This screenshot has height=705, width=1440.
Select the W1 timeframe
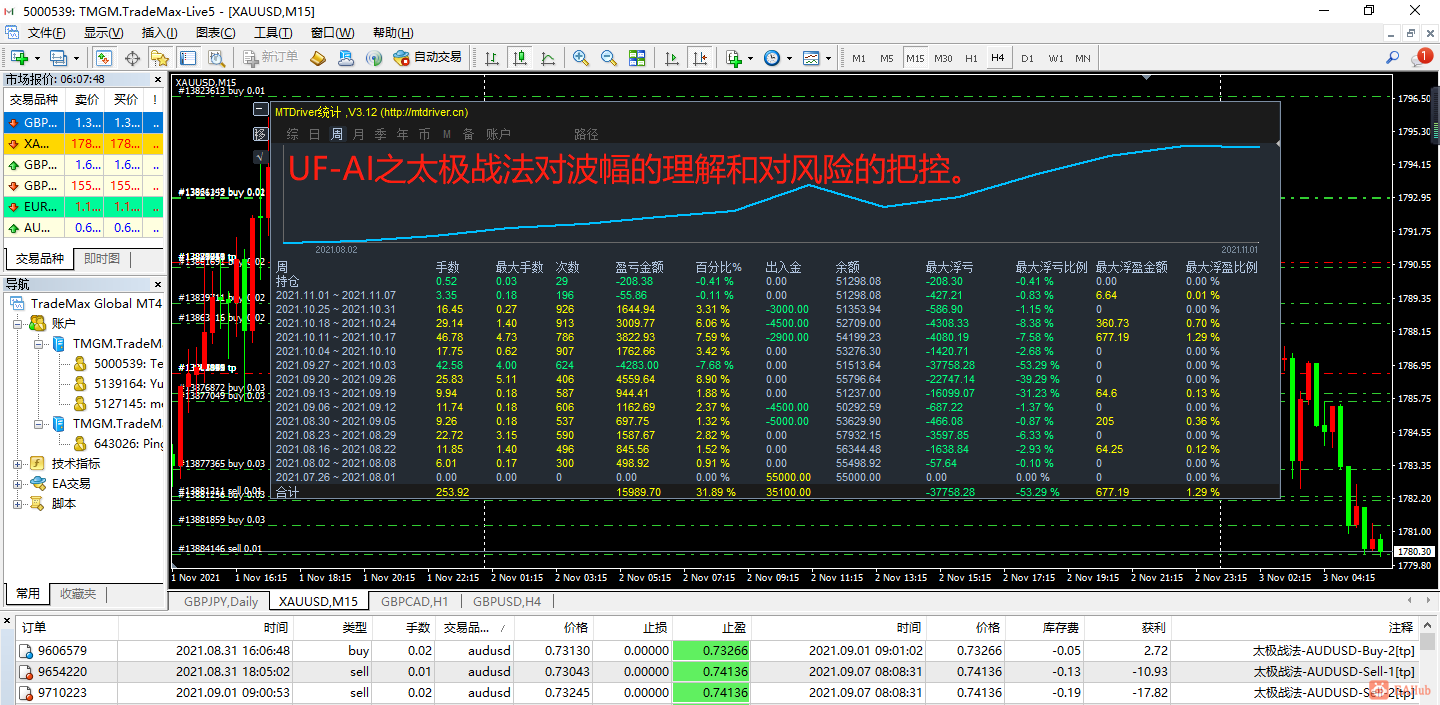pos(1056,58)
